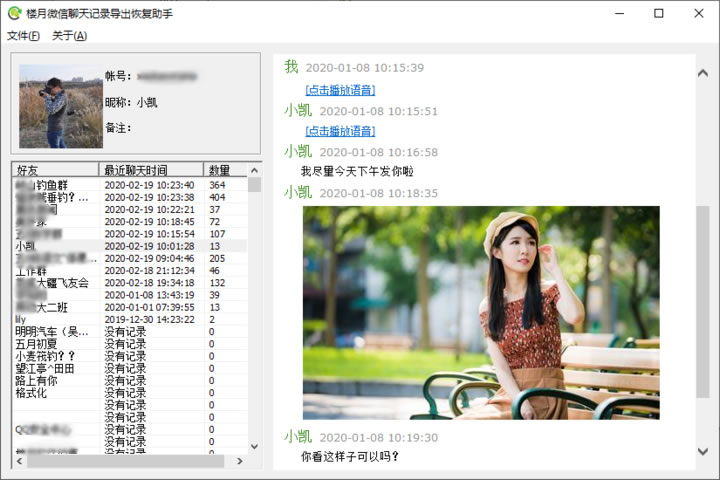The width and height of the screenshot is (720, 480).
Task: Select 小凯 in the friend list
Action: point(25,246)
